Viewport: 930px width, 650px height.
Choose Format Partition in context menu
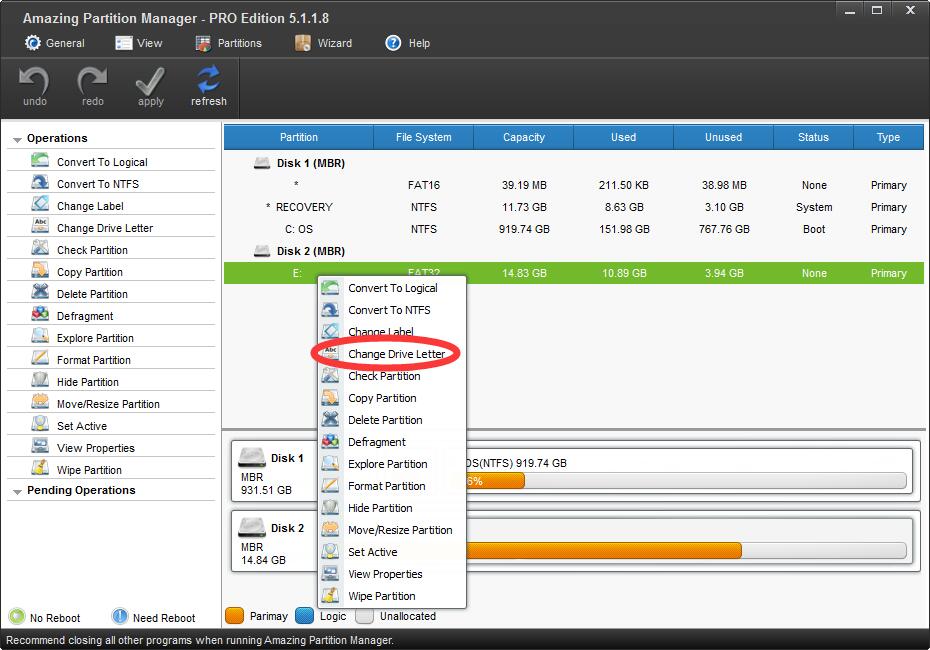coord(392,486)
